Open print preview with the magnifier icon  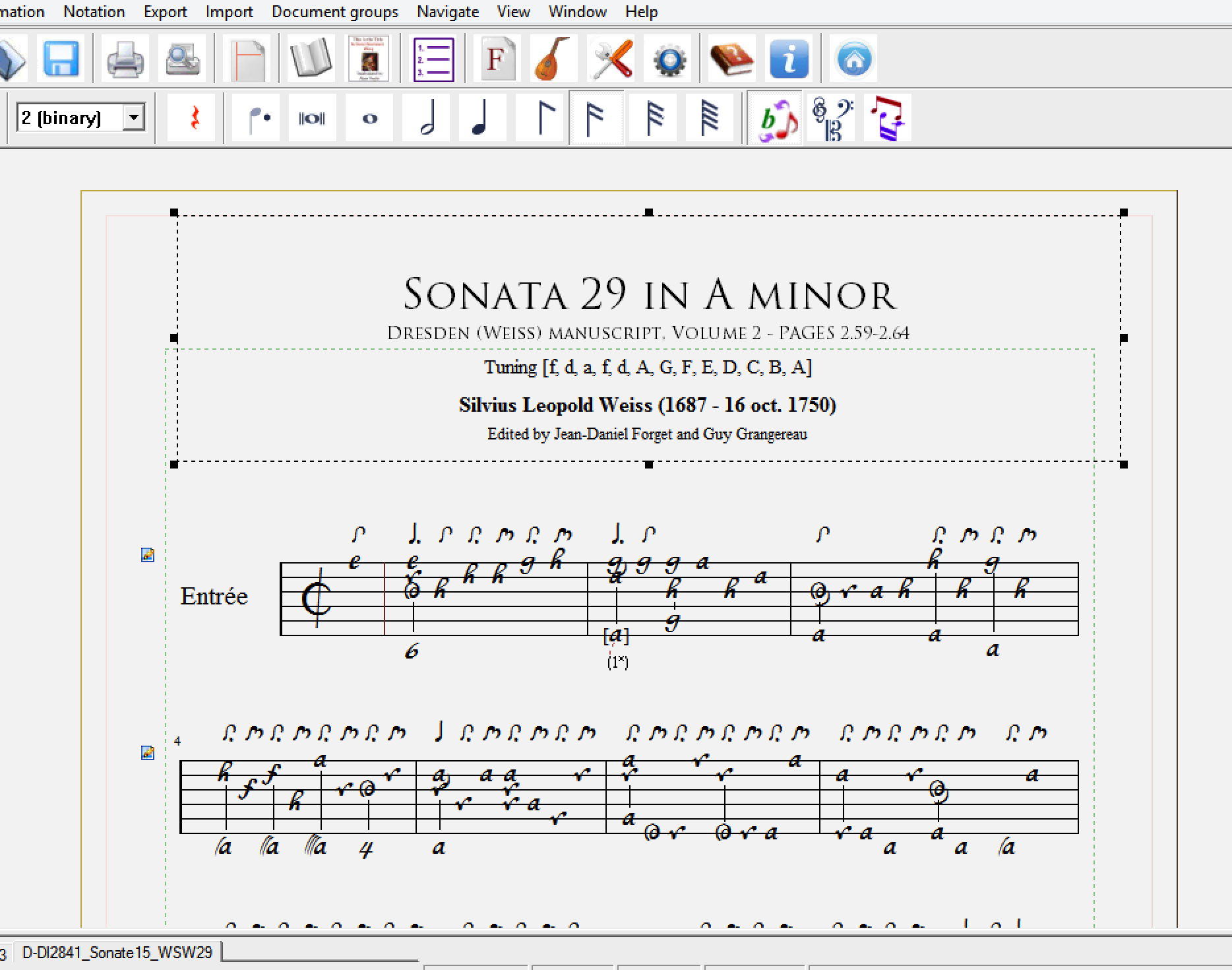(x=182, y=59)
